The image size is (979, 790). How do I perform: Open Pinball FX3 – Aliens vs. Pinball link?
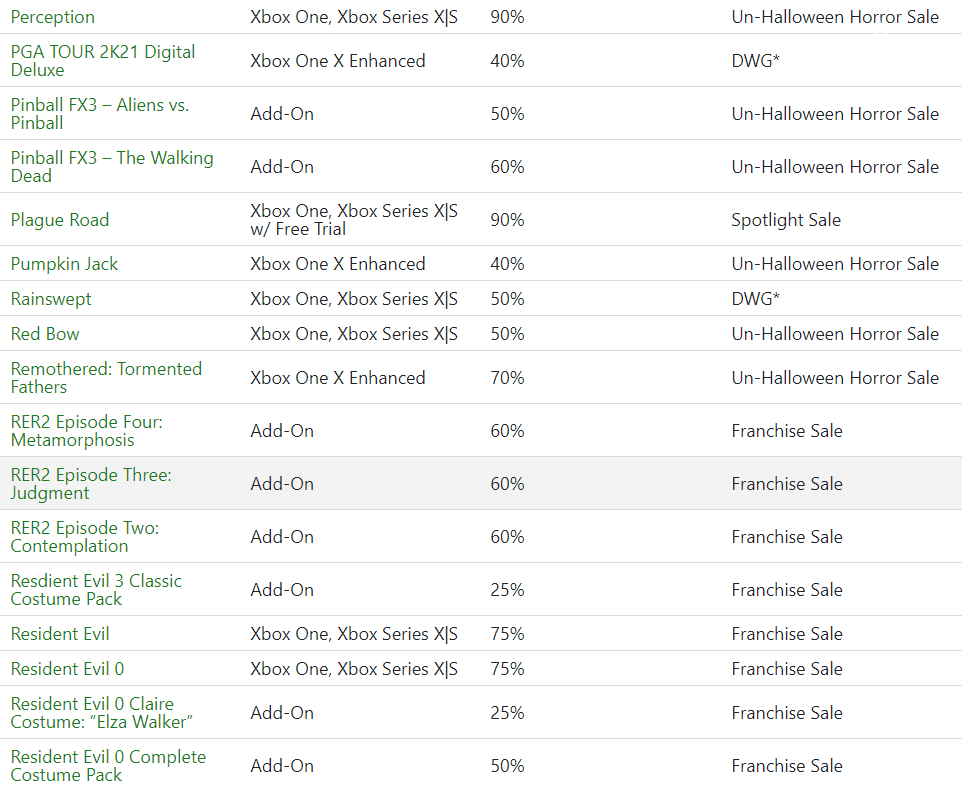coord(99,114)
